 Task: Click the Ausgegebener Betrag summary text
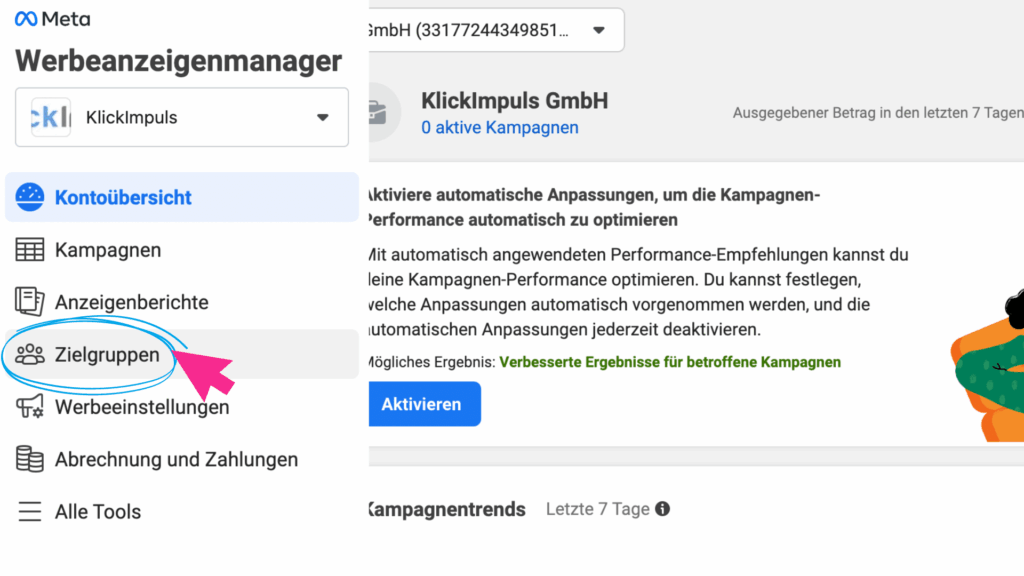click(x=877, y=113)
